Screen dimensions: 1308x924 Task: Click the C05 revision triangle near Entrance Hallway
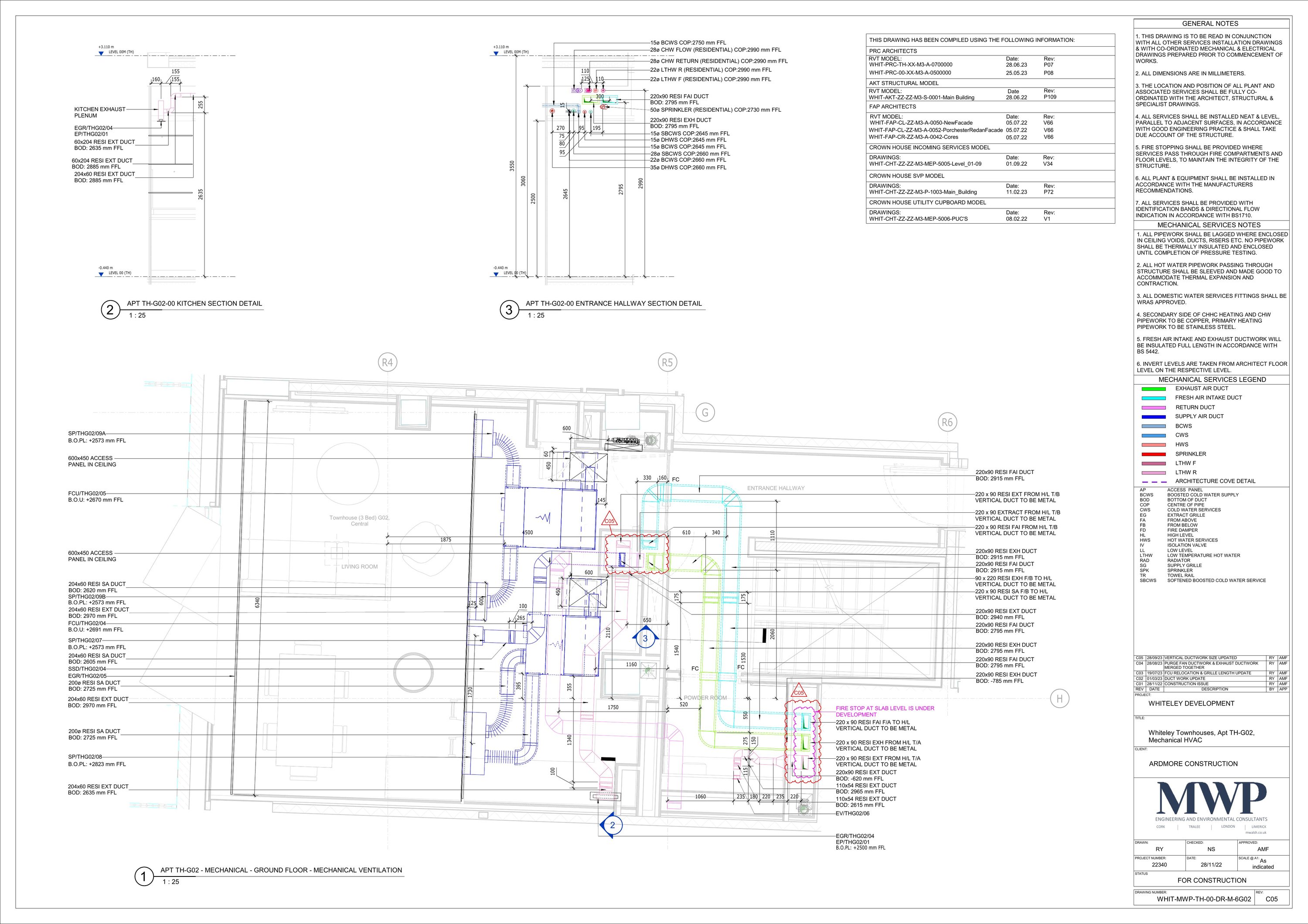(610, 521)
